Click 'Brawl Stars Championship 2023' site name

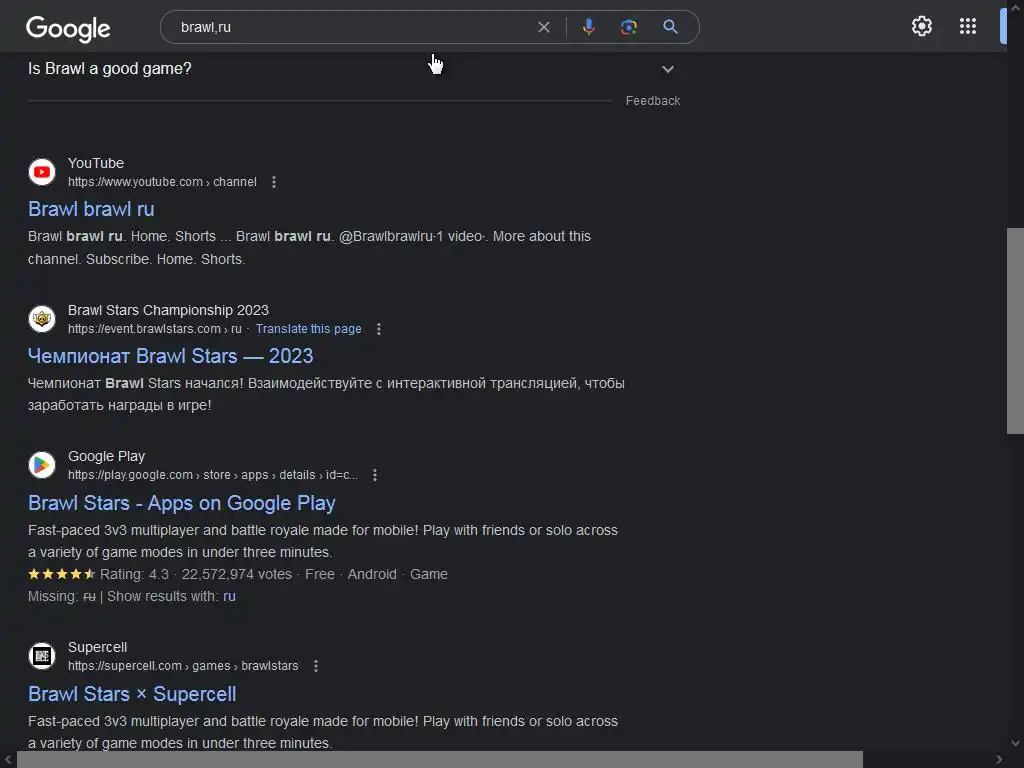click(x=168, y=310)
